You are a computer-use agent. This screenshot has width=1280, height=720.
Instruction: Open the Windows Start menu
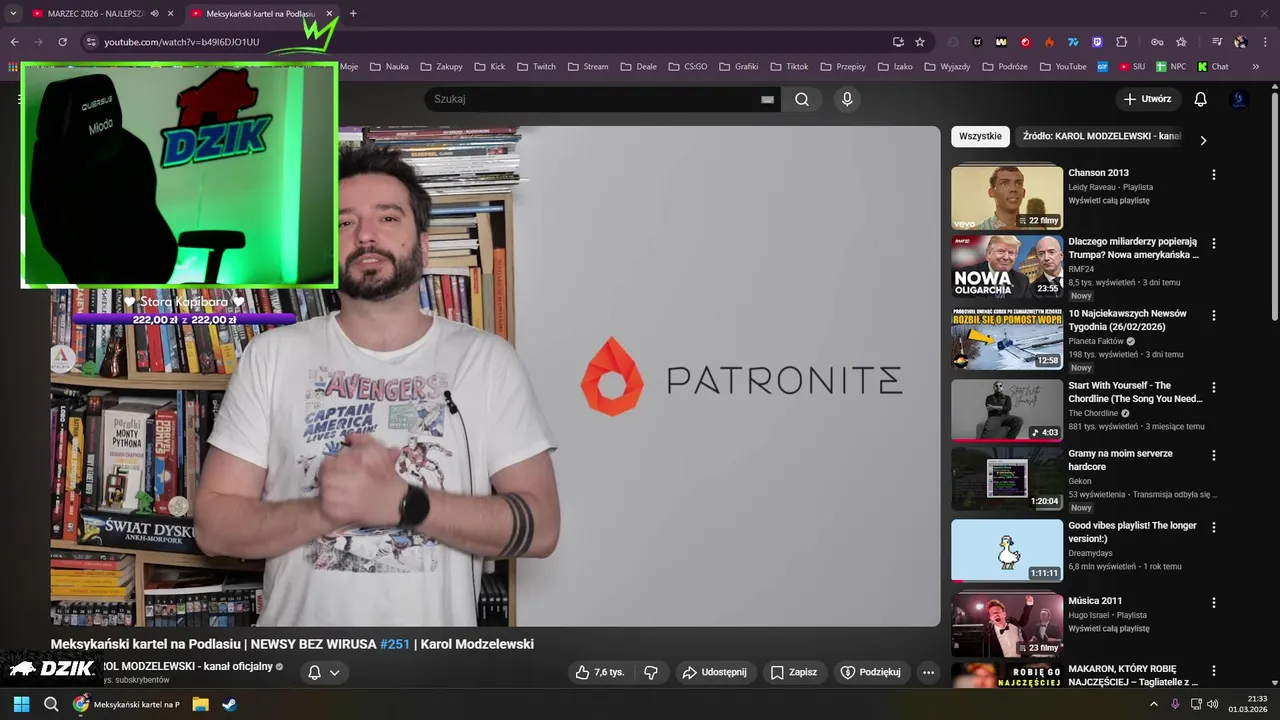pyautogui.click(x=21, y=704)
